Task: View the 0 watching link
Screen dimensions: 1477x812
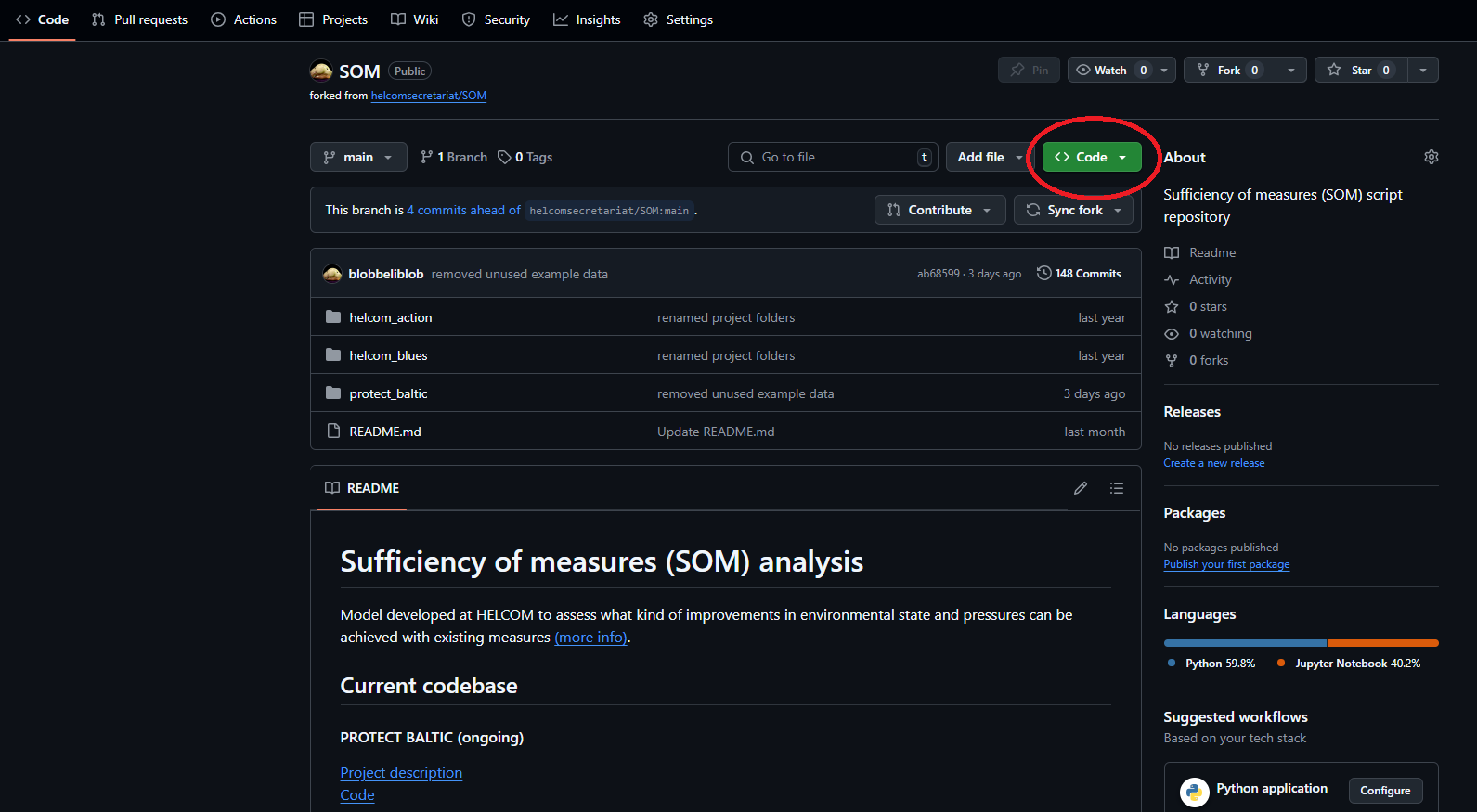Action: pyautogui.click(x=1209, y=333)
